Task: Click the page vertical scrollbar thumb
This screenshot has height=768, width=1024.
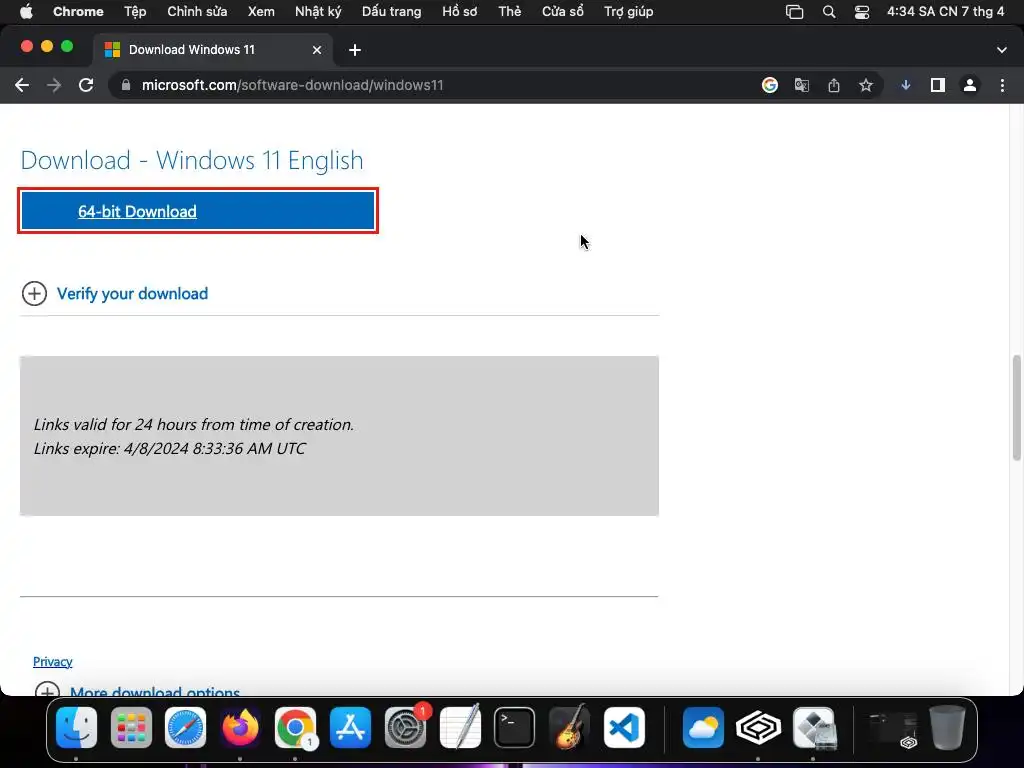Action: click(x=1016, y=408)
